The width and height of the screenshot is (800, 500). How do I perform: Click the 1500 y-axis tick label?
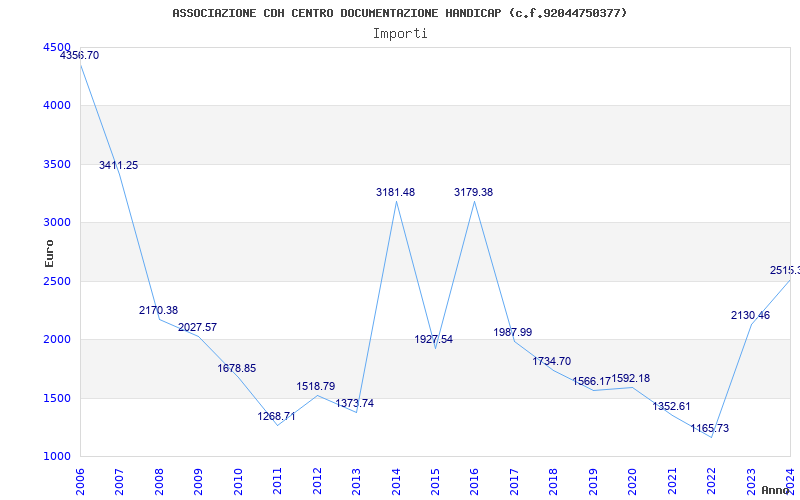57,398
